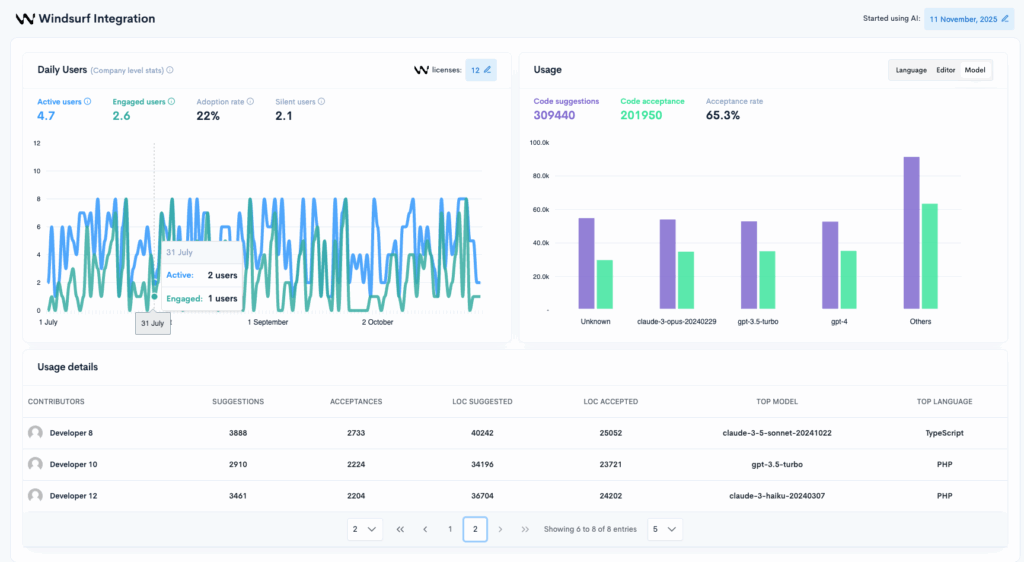Show Silent users info tooltip

point(322,101)
